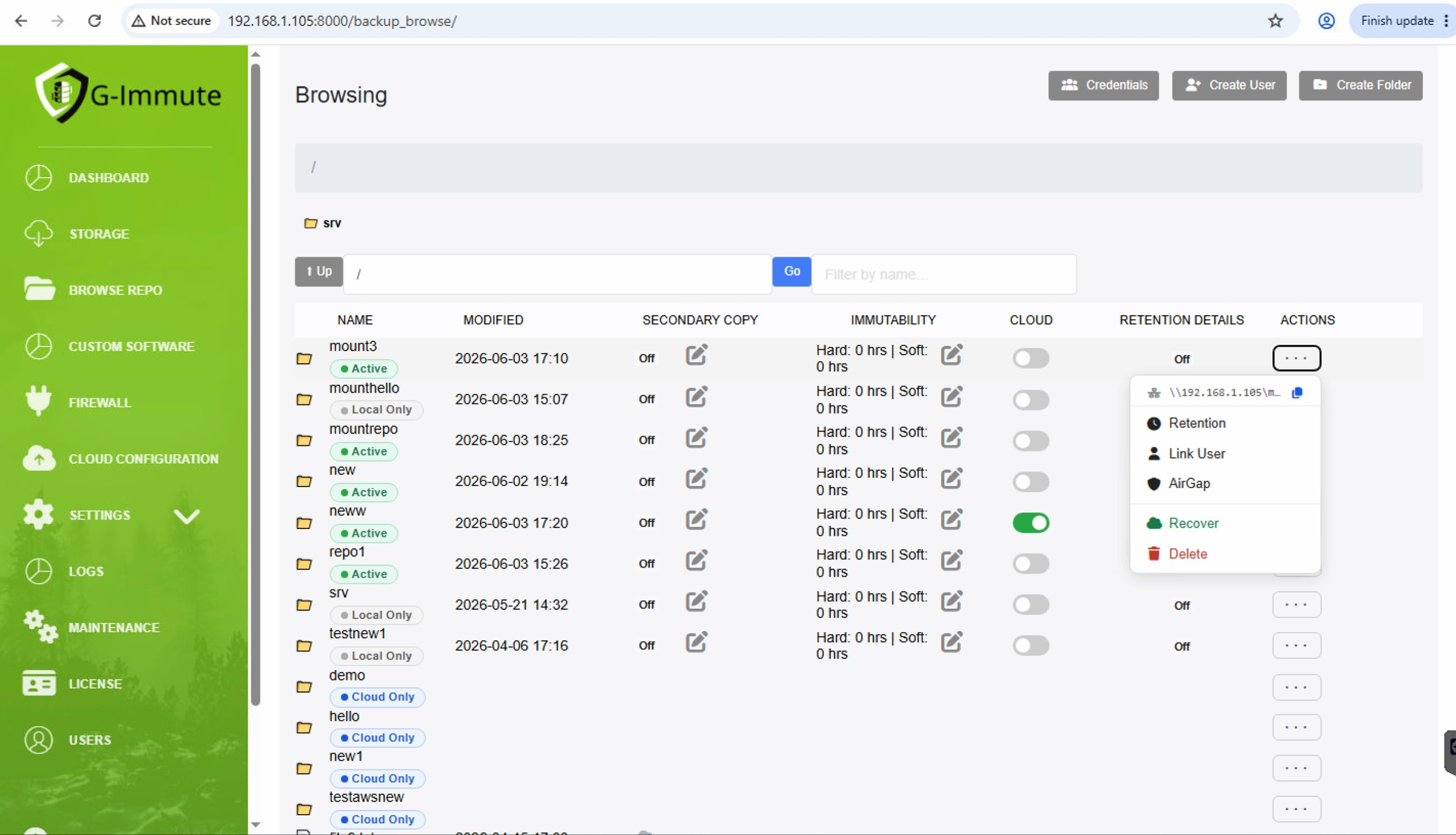1456x835 pixels.
Task: Enable cloud toggle for mountrepo
Action: 1031,441
